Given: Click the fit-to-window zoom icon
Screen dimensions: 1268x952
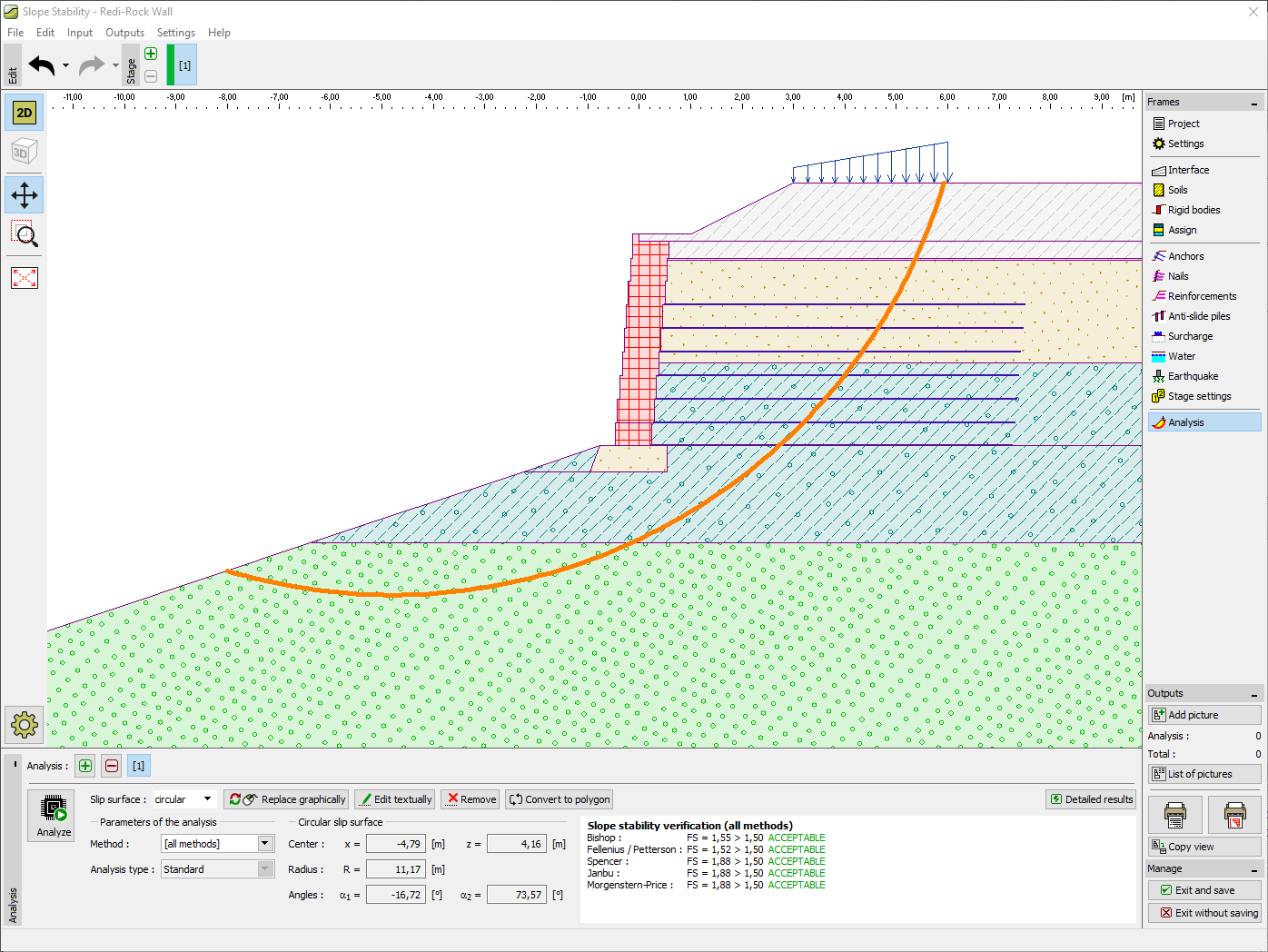Looking at the screenshot, I should [25, 278].
